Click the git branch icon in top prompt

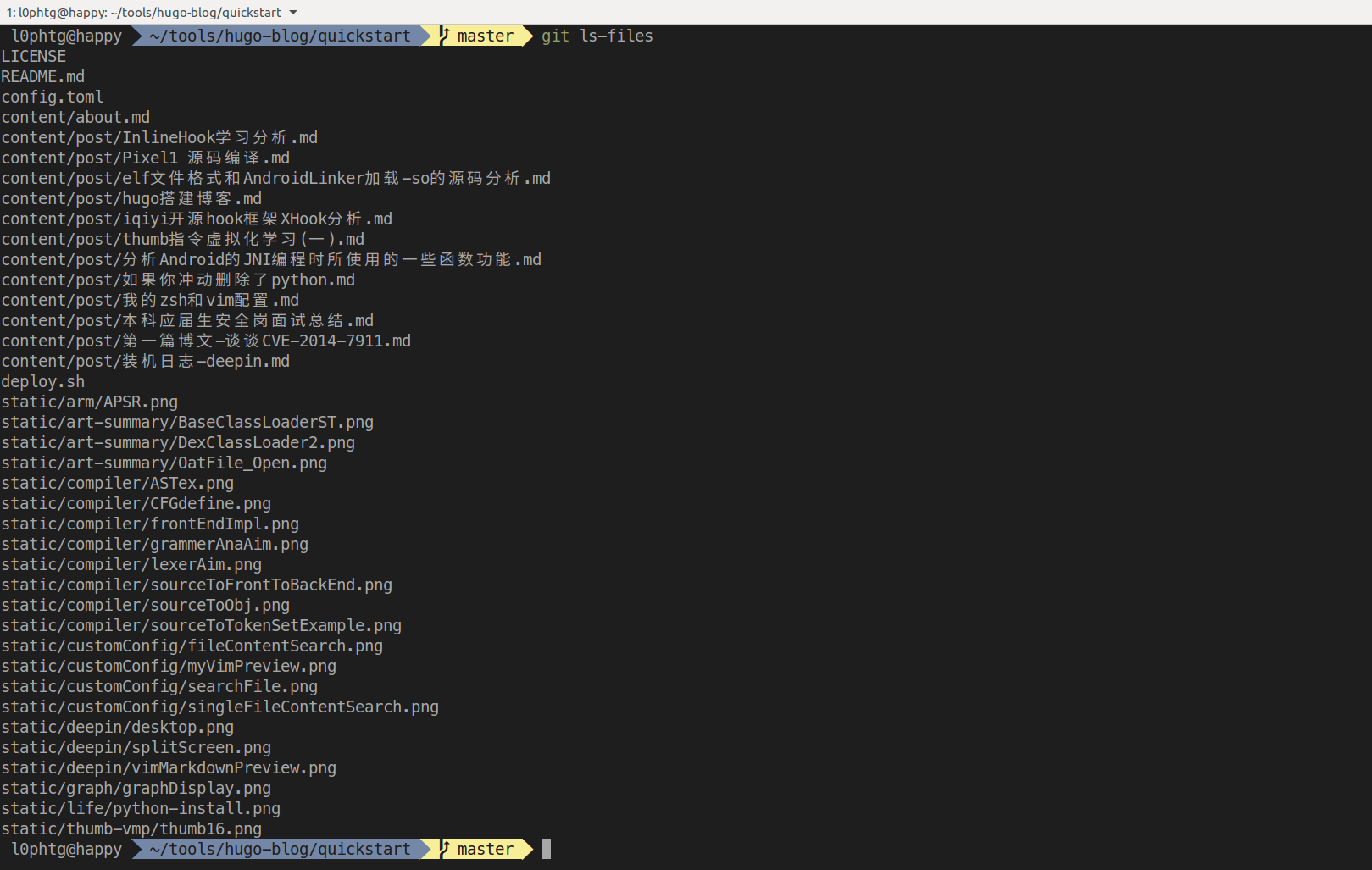(x=445, y=36)
